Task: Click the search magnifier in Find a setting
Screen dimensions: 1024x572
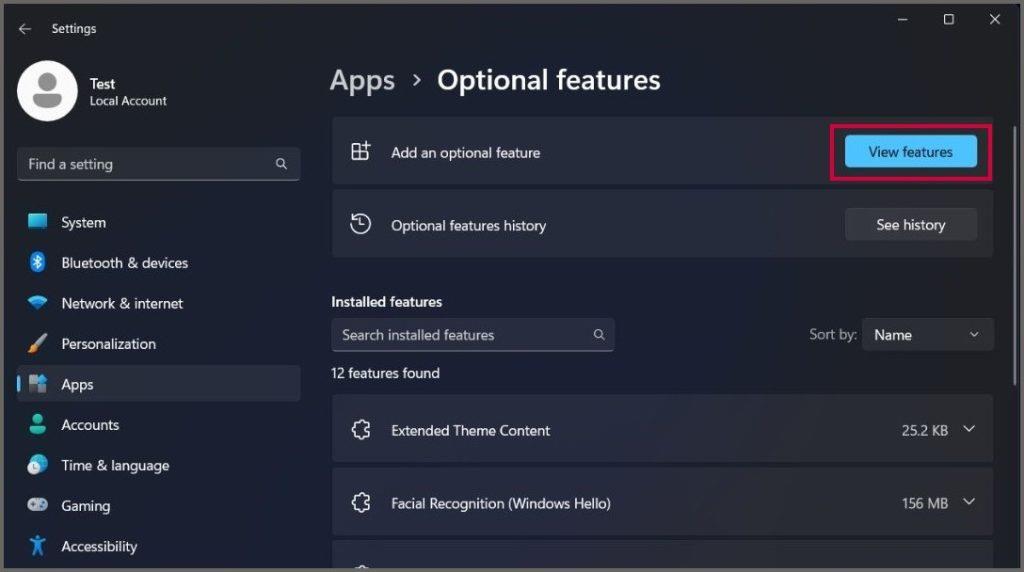Action: coord(281,164)
